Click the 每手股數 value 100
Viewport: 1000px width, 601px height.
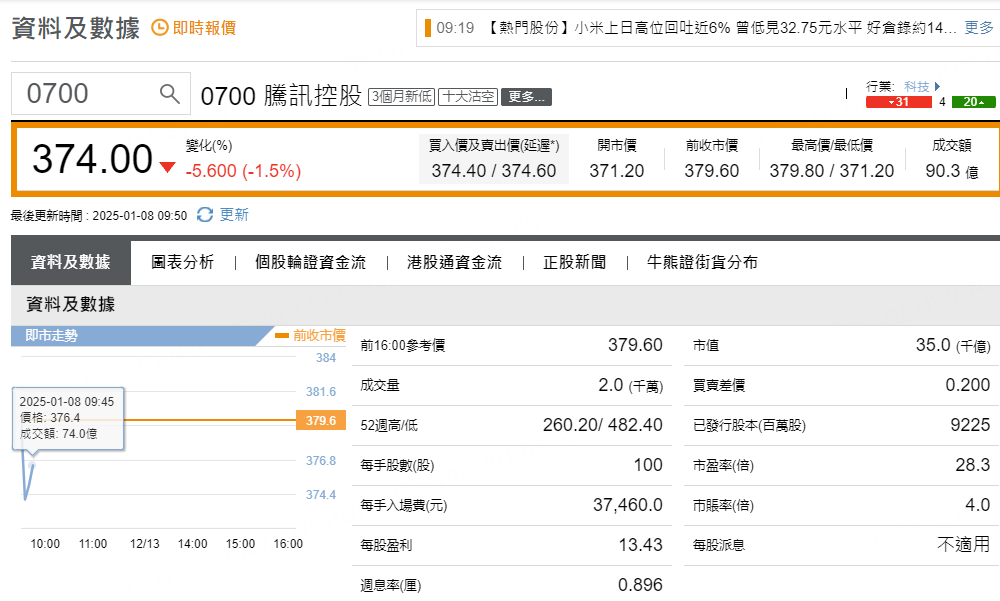(x=648, y=464)
